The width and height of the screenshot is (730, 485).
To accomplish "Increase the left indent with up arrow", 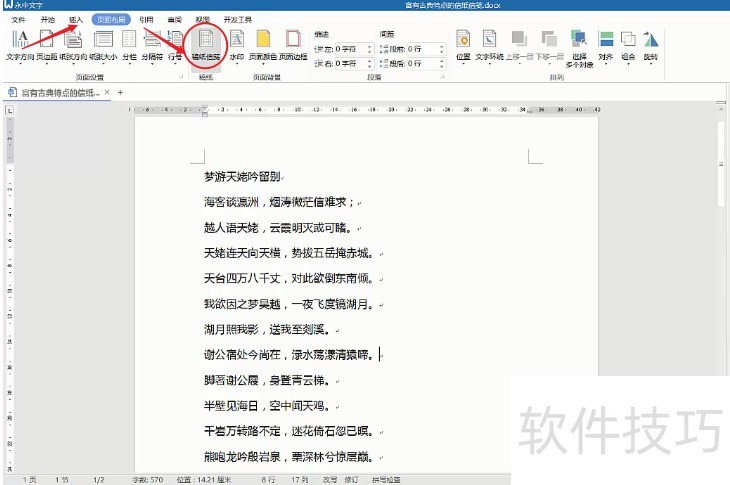I will pos(370,46).
